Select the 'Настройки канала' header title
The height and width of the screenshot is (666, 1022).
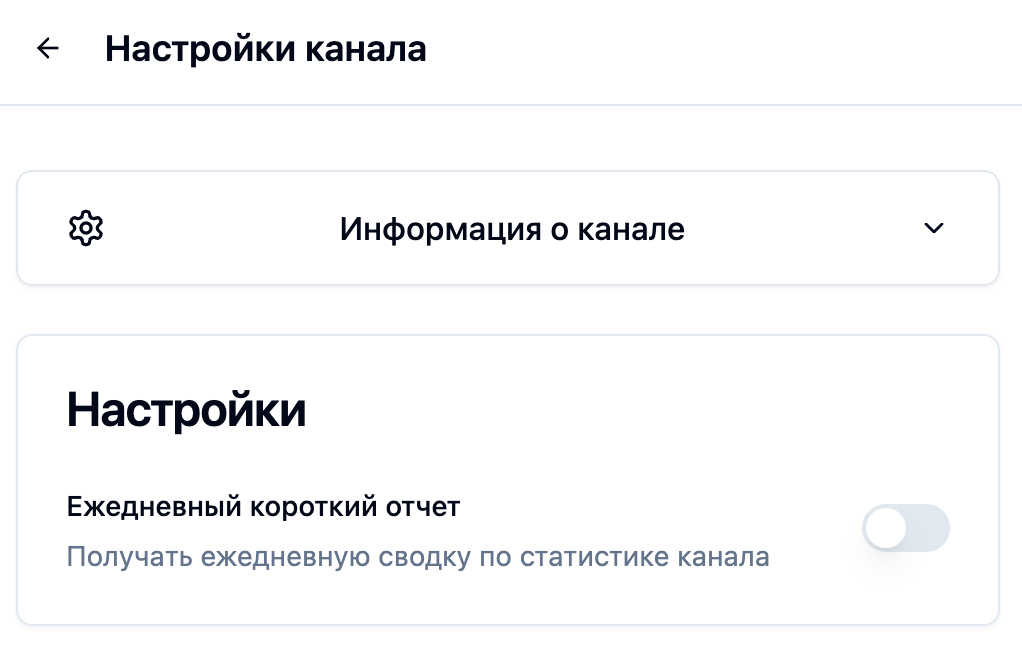coord(265,48)
